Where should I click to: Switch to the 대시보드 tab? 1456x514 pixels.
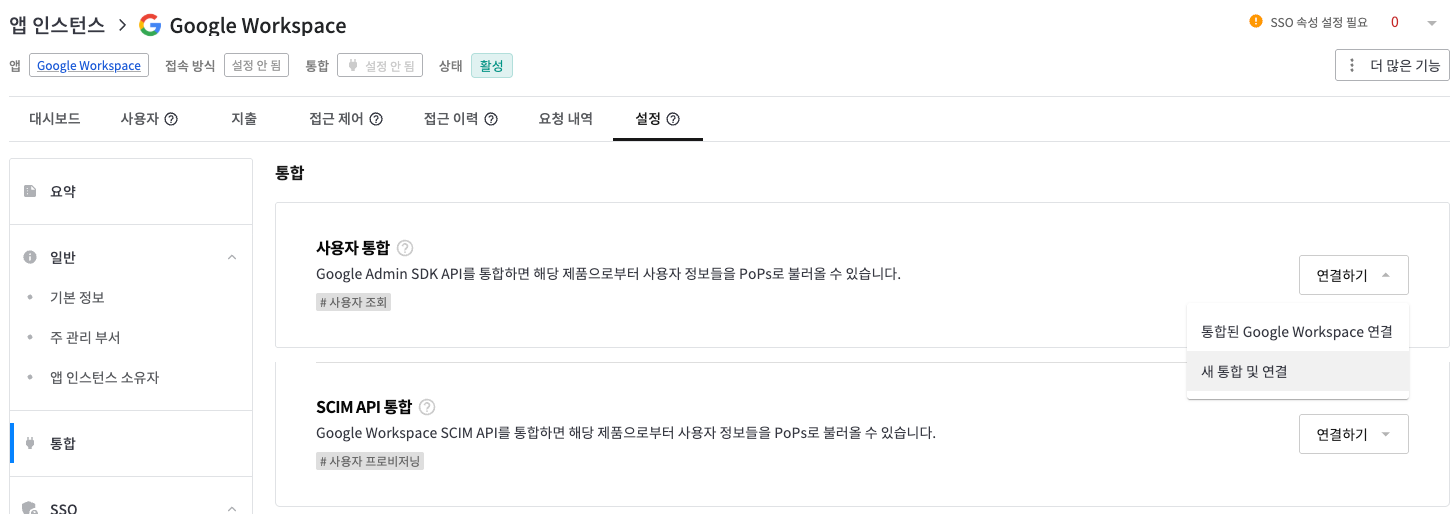(55, 119)
